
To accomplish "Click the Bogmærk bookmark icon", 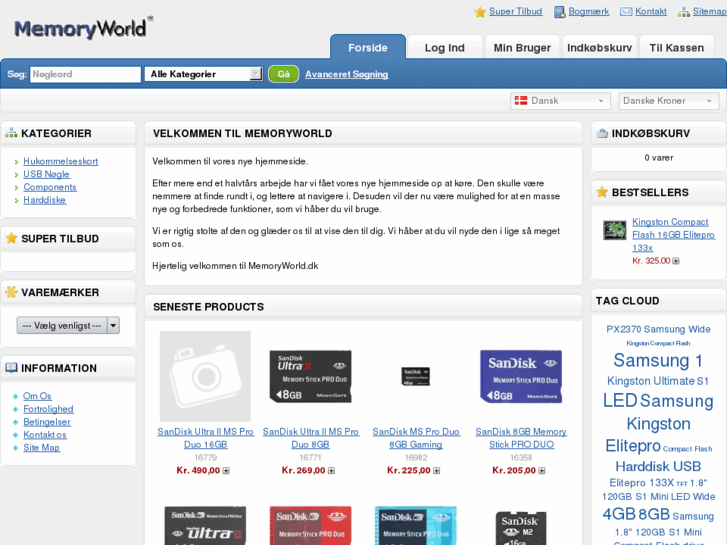I will [x=560, y=12].
